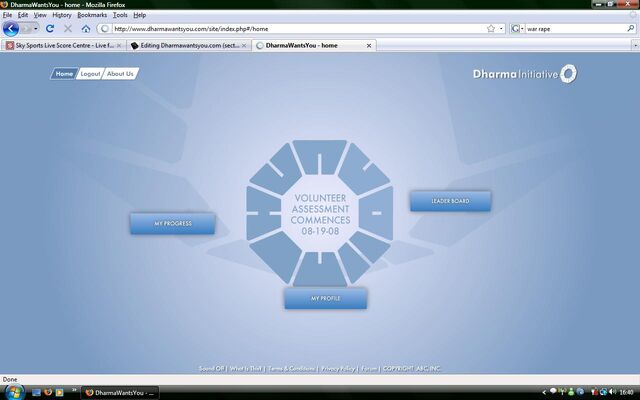Open the View menu
Screen dimensions: 640x400
(x=40, y=15)
